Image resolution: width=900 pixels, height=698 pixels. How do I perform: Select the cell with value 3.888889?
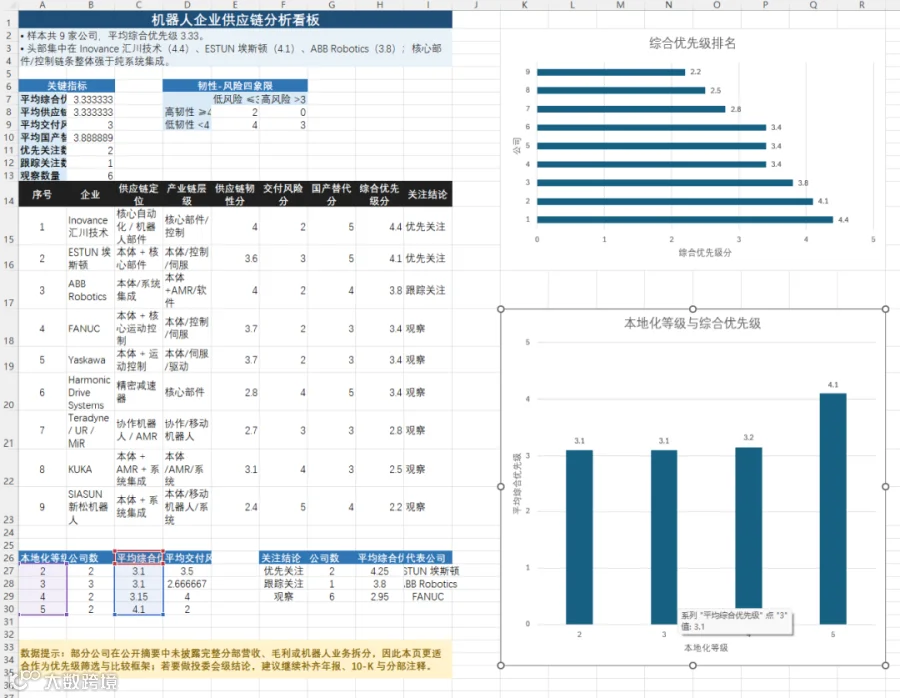click(x=91, y=138)
